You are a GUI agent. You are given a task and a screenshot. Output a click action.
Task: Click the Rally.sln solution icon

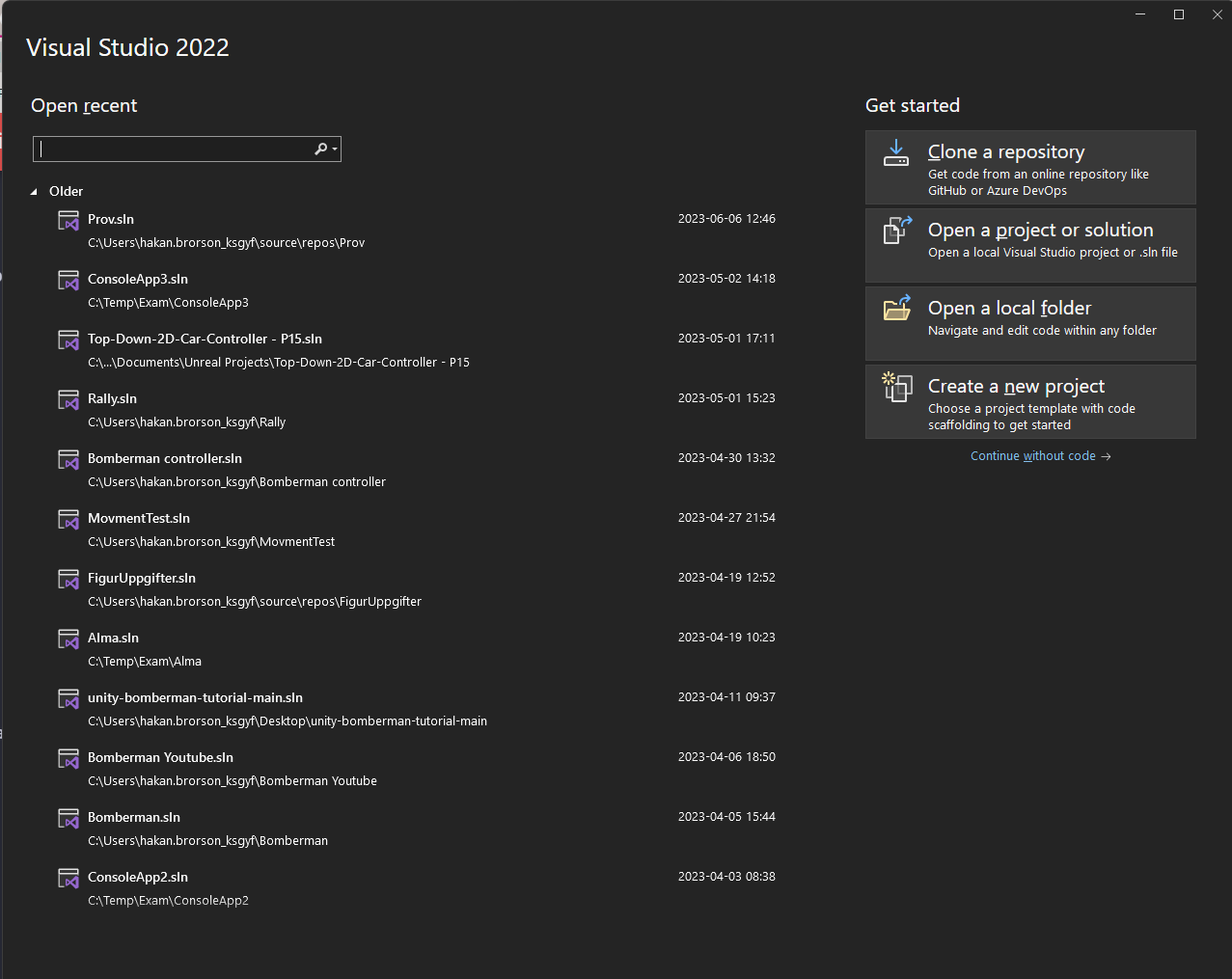pos(68,400)
